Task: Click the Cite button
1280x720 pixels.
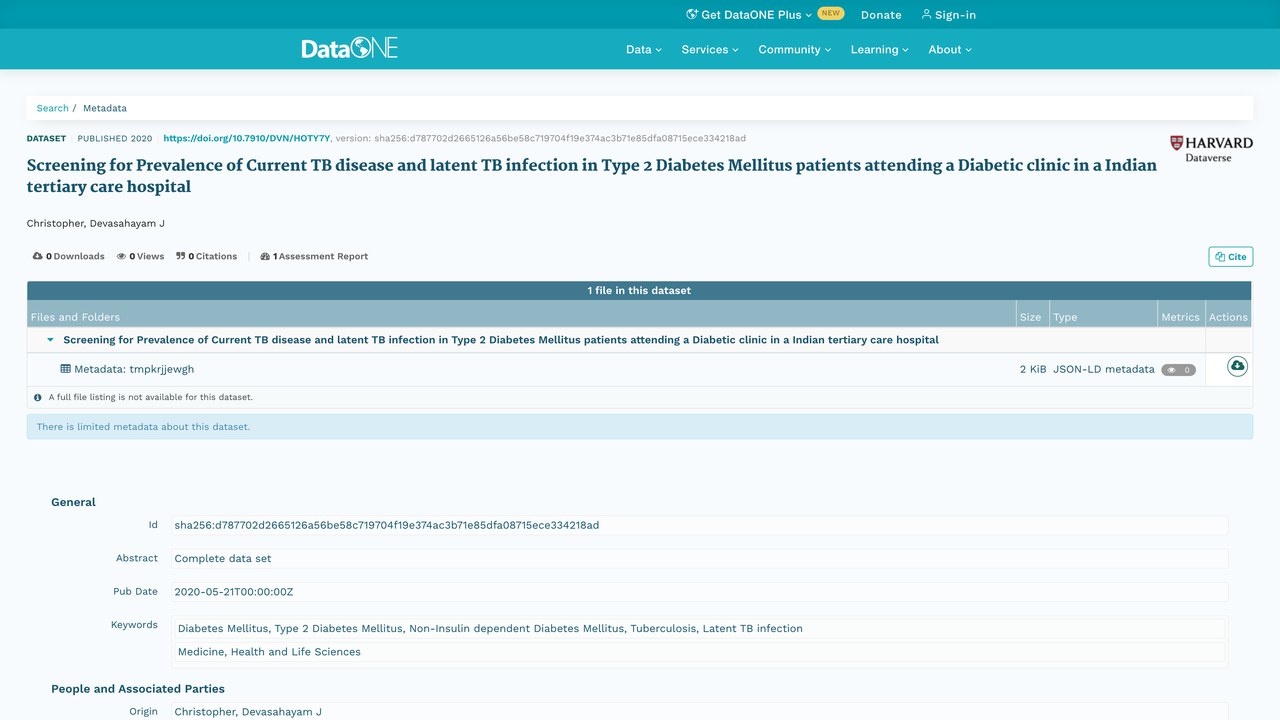Action: point(1230,257)
